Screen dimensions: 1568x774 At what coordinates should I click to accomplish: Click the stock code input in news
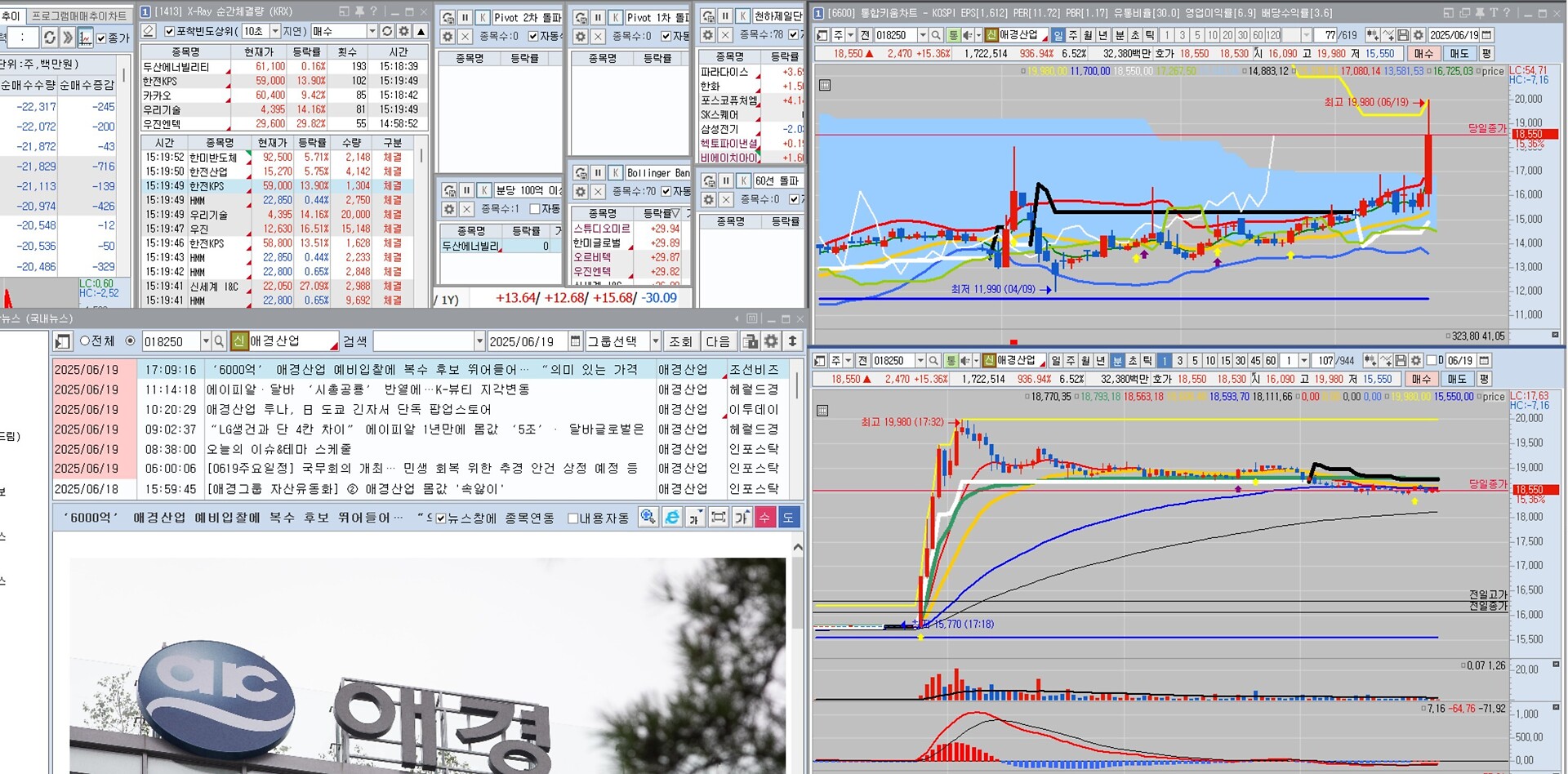click(171, 341)
